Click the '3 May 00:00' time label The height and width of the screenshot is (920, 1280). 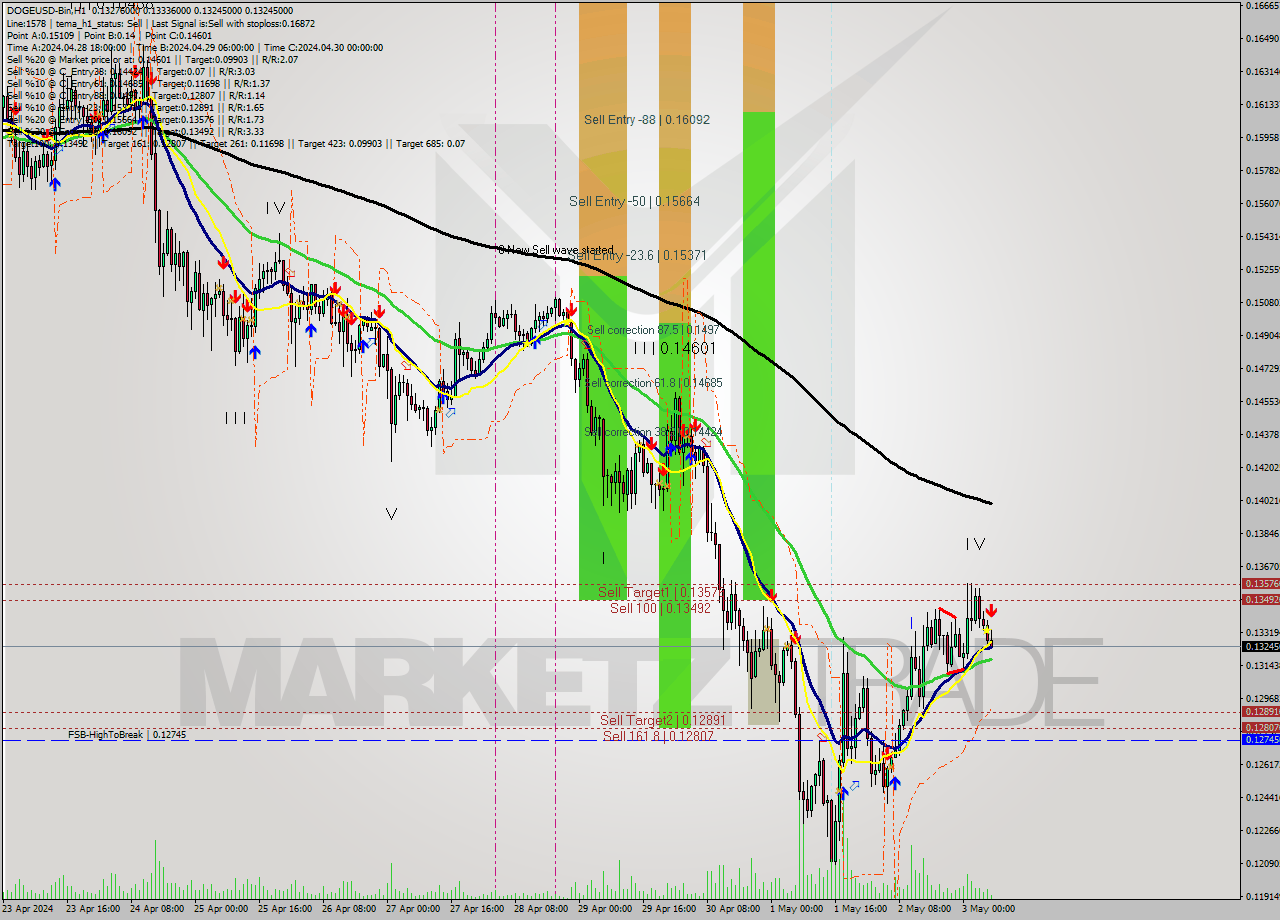pyautogui.click(x=987, y=909)
